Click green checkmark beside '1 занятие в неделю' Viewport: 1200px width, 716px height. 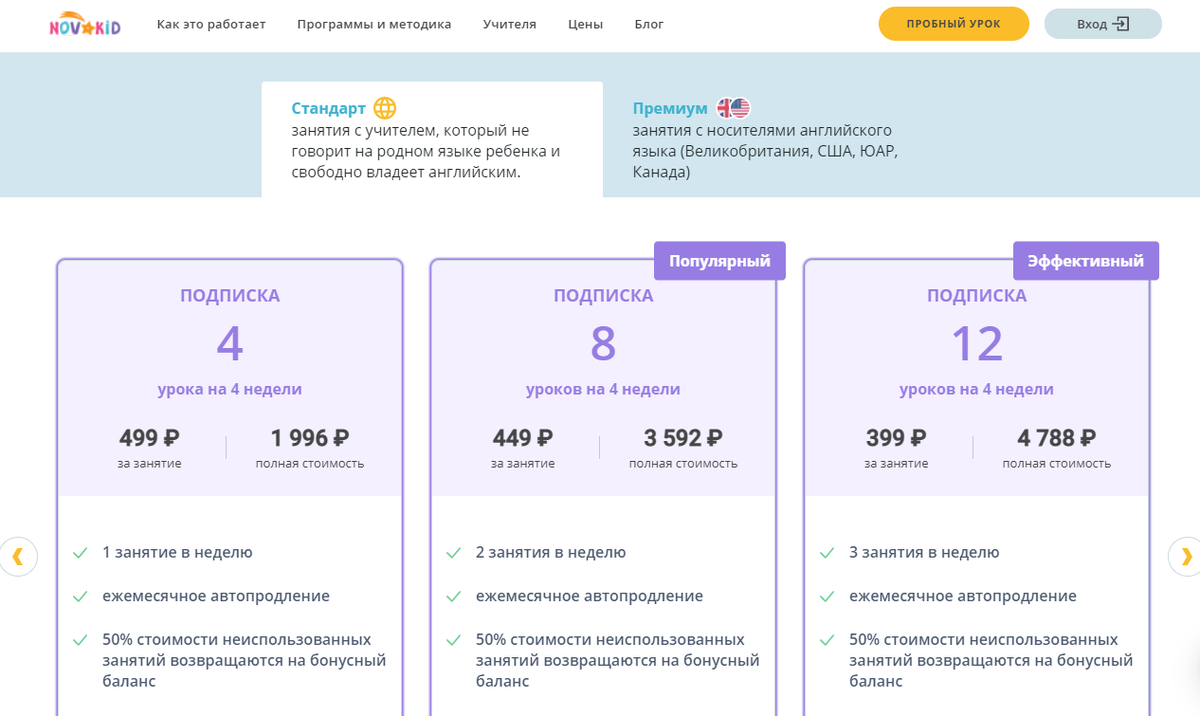point(80,553)
